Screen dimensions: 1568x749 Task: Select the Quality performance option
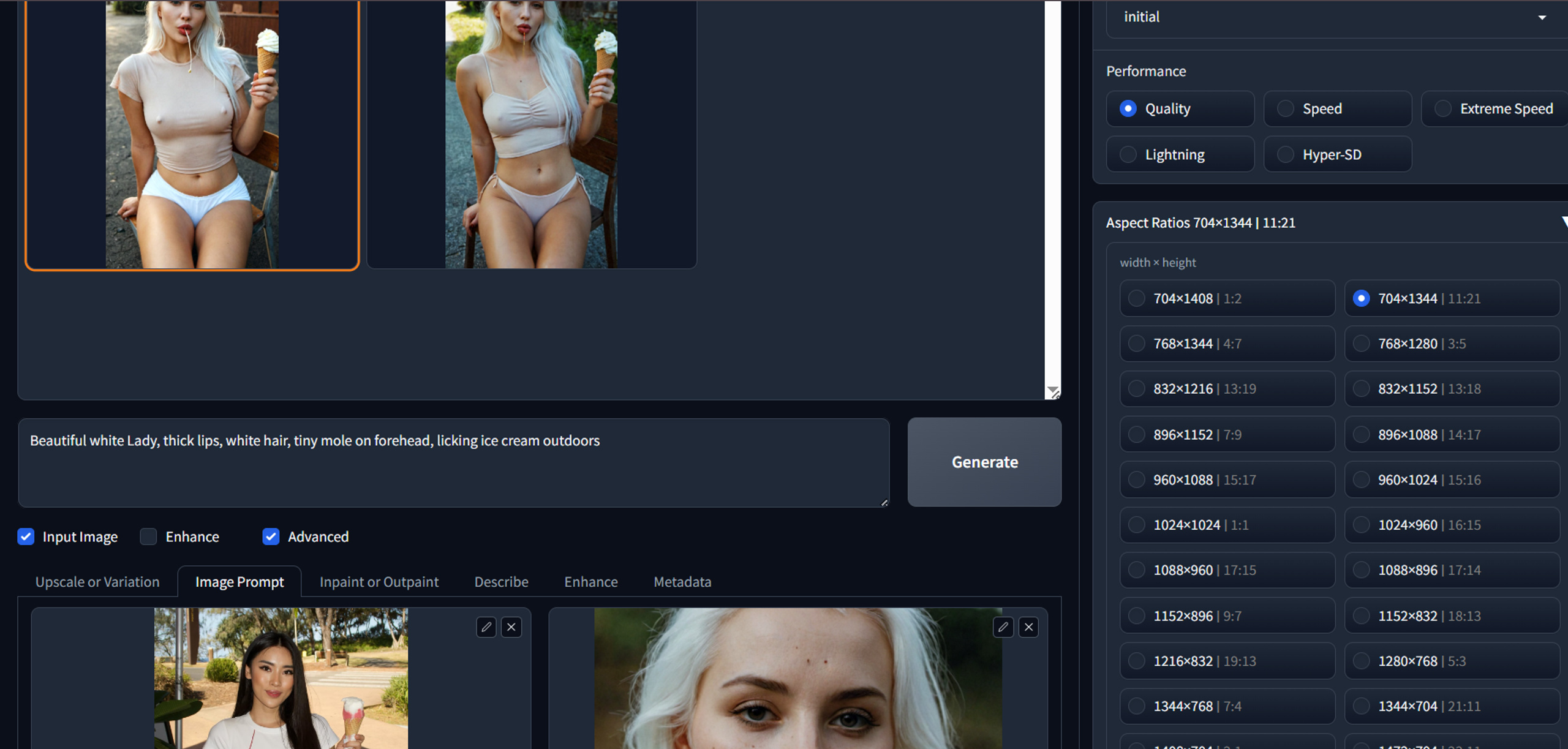tap(1180, 108)
